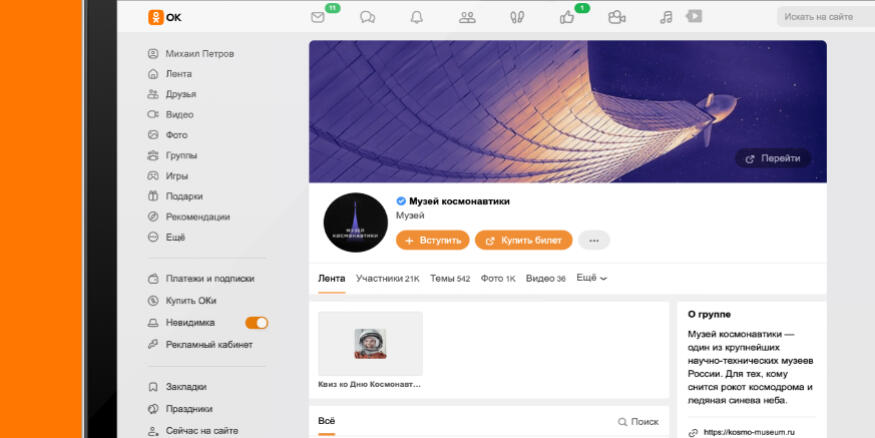875x438 pixels.
Task: Click the Музей космонавтики group title
Action: click(x=459, y=201)
